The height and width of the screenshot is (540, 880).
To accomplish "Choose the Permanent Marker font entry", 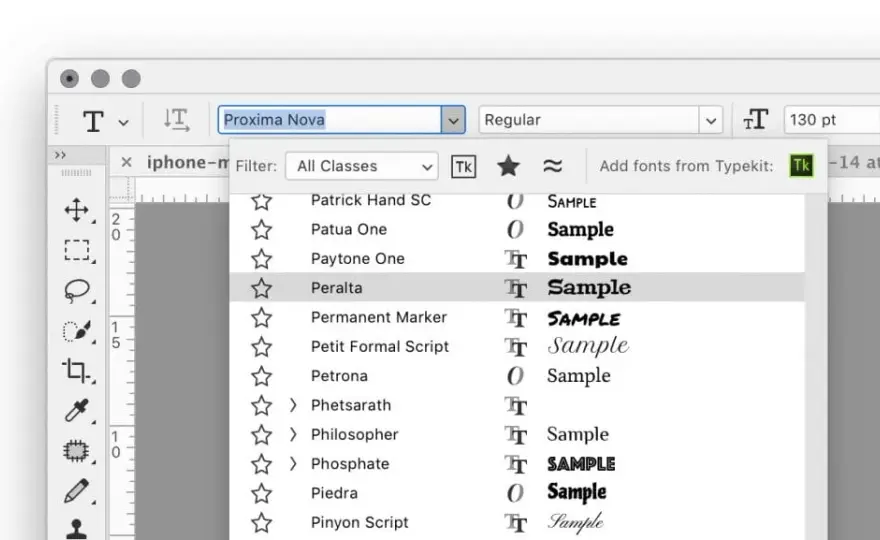I will click(x=517, y=318).
